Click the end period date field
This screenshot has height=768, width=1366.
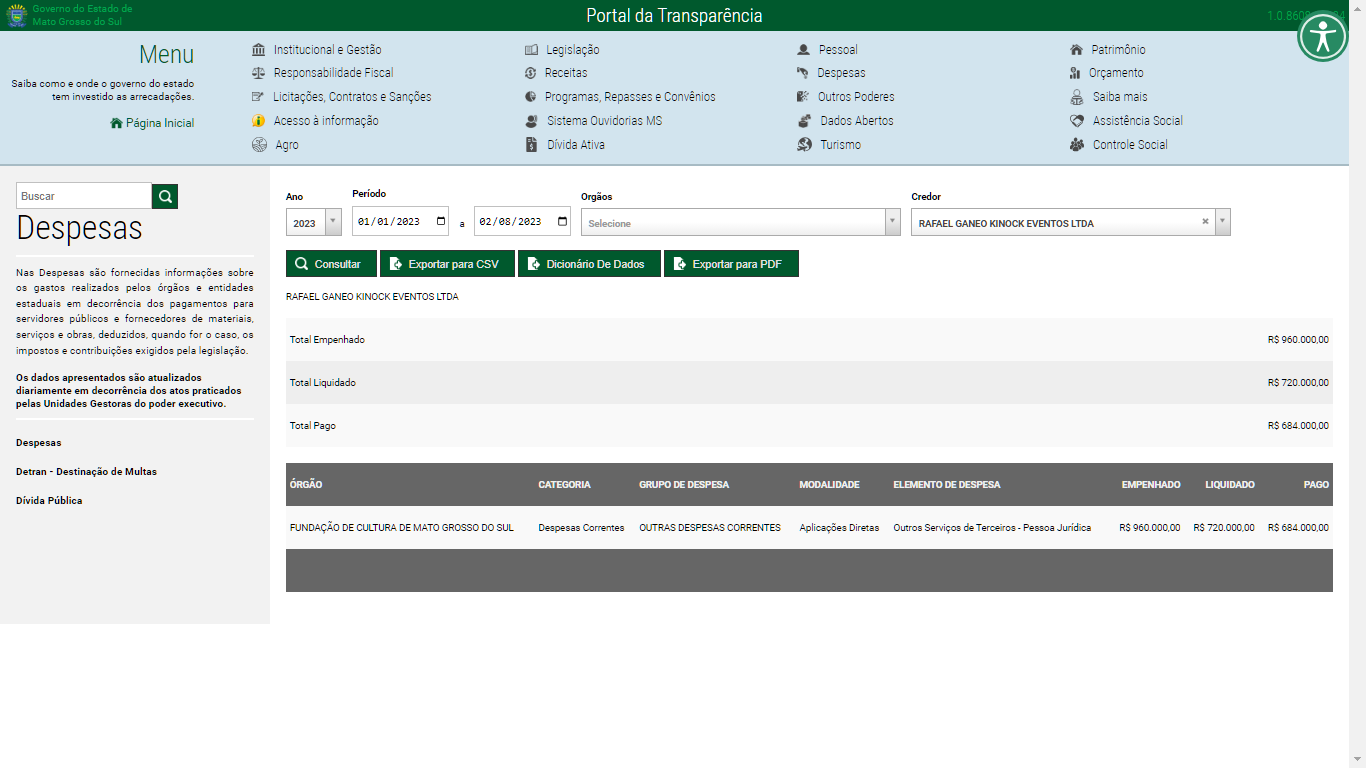point(522,222)
